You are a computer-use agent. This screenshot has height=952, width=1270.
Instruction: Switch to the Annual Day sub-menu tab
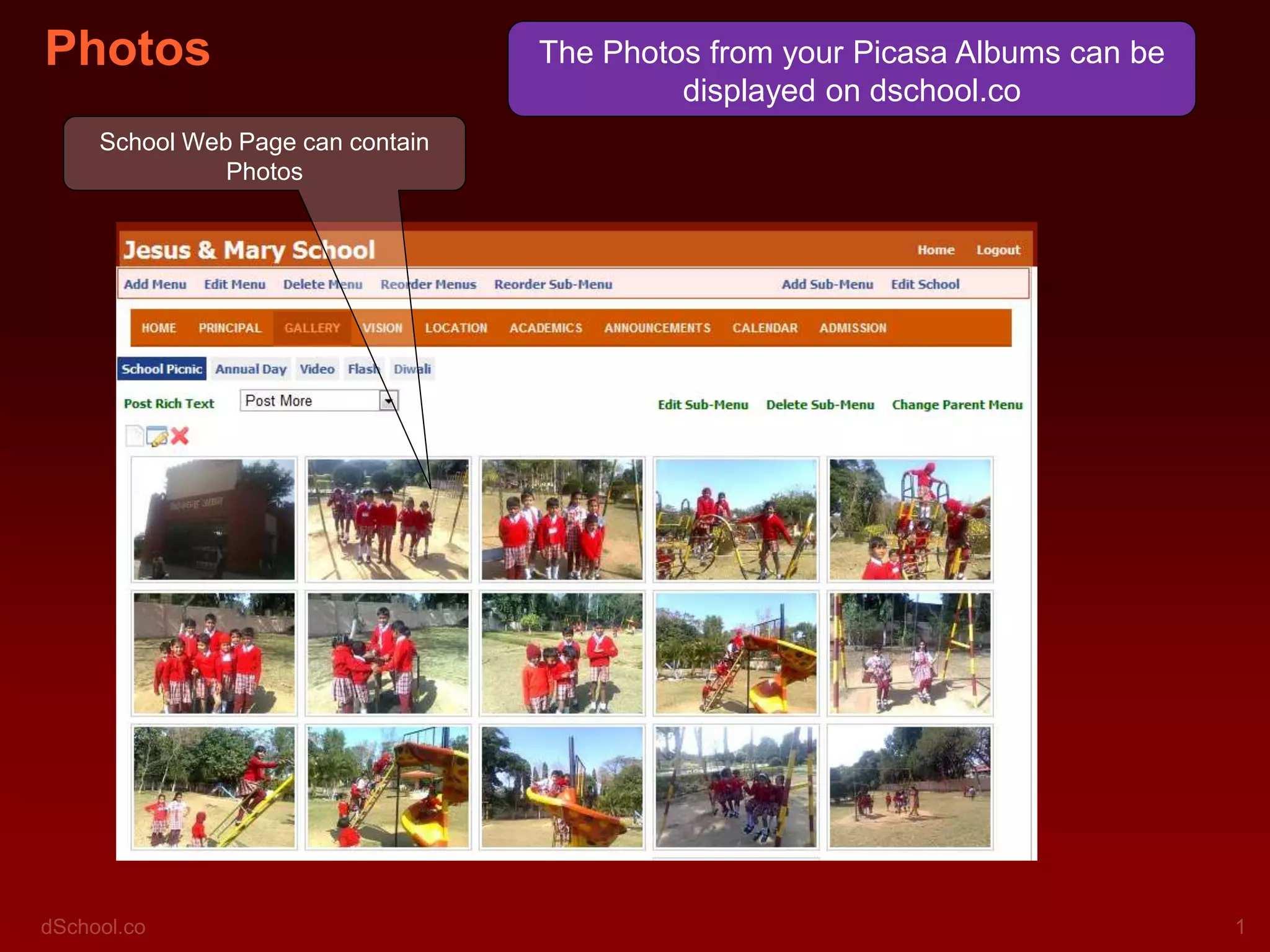point(251,369)
